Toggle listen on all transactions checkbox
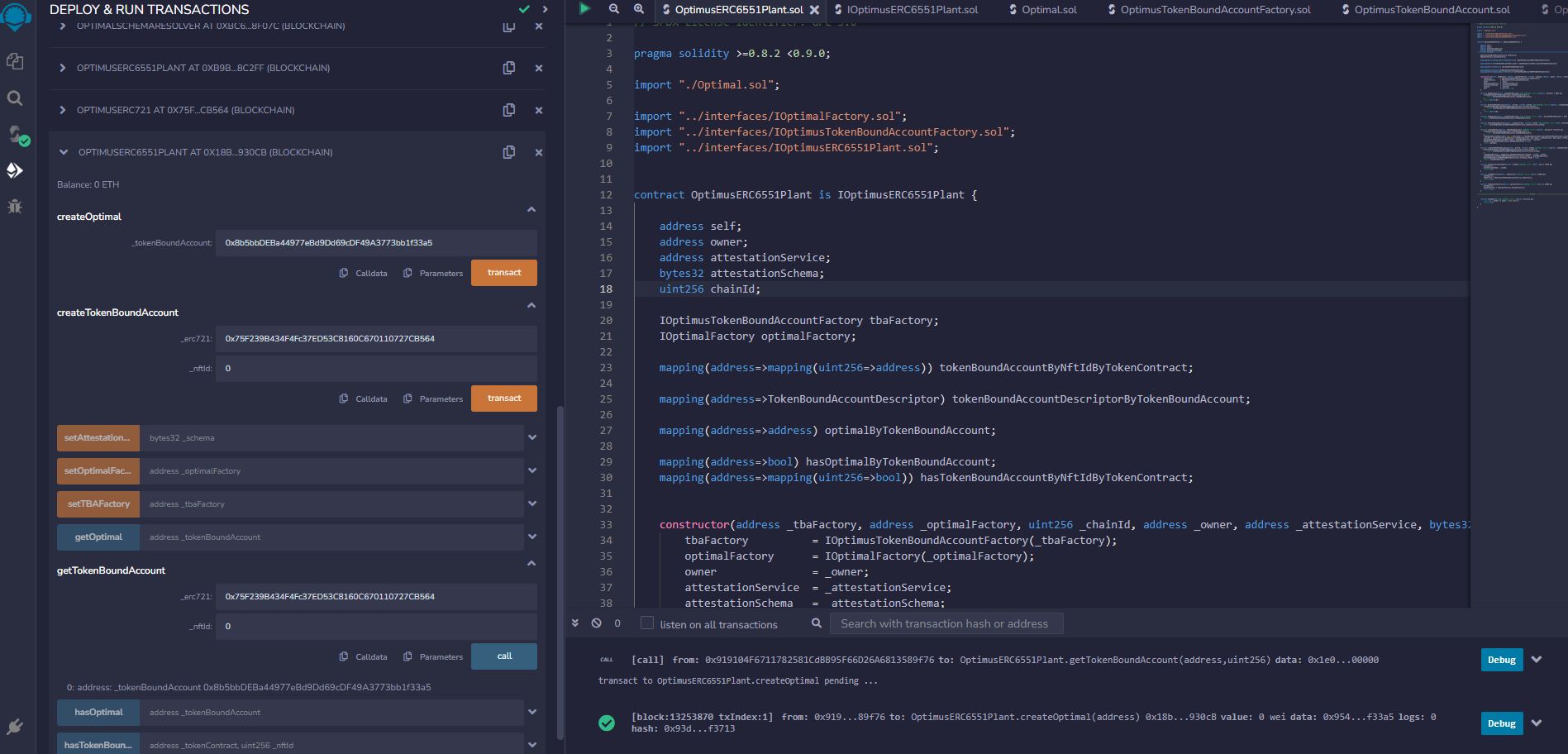Screen dimensions: 1568x754 (x=647, y=623)
